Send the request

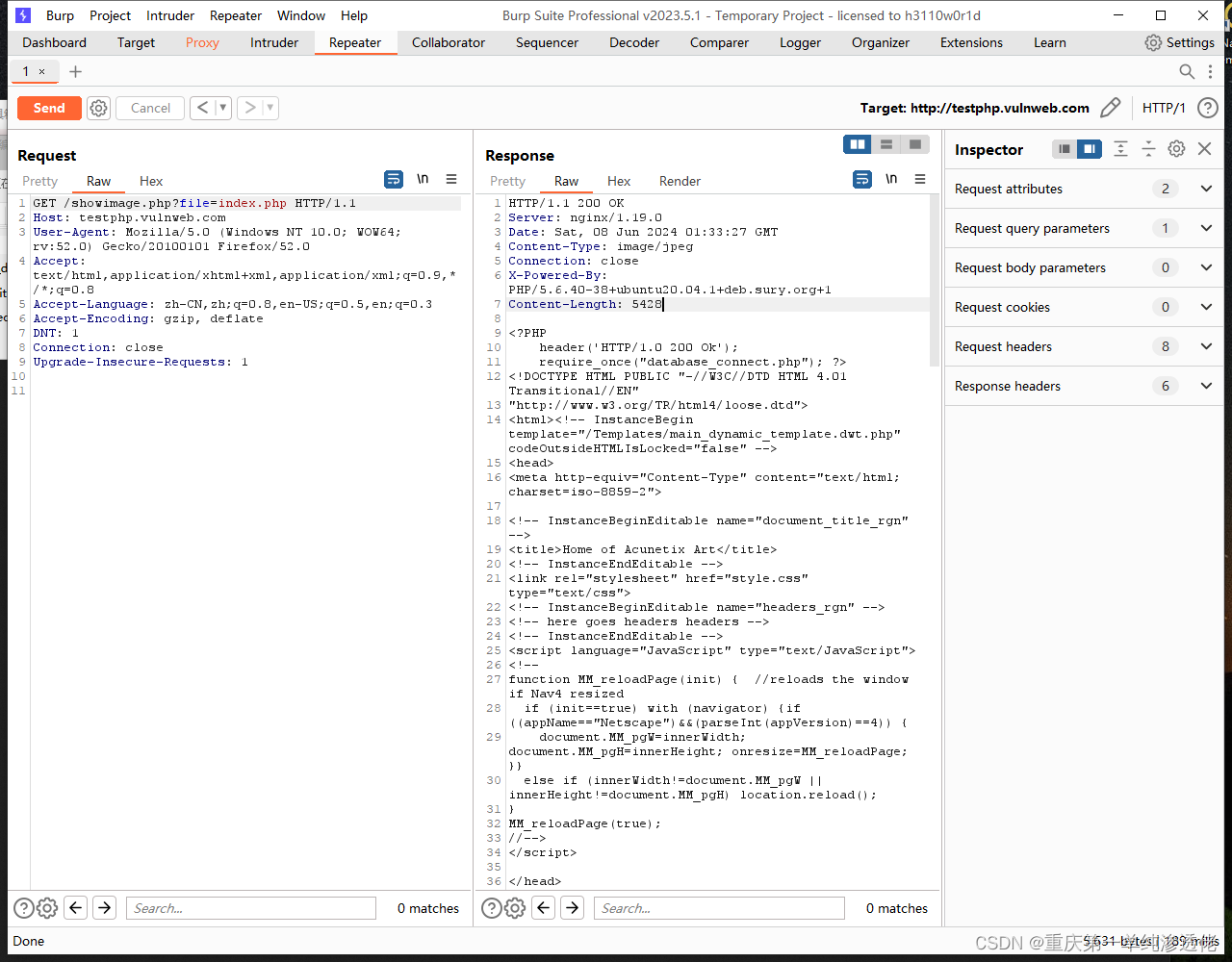49,108
